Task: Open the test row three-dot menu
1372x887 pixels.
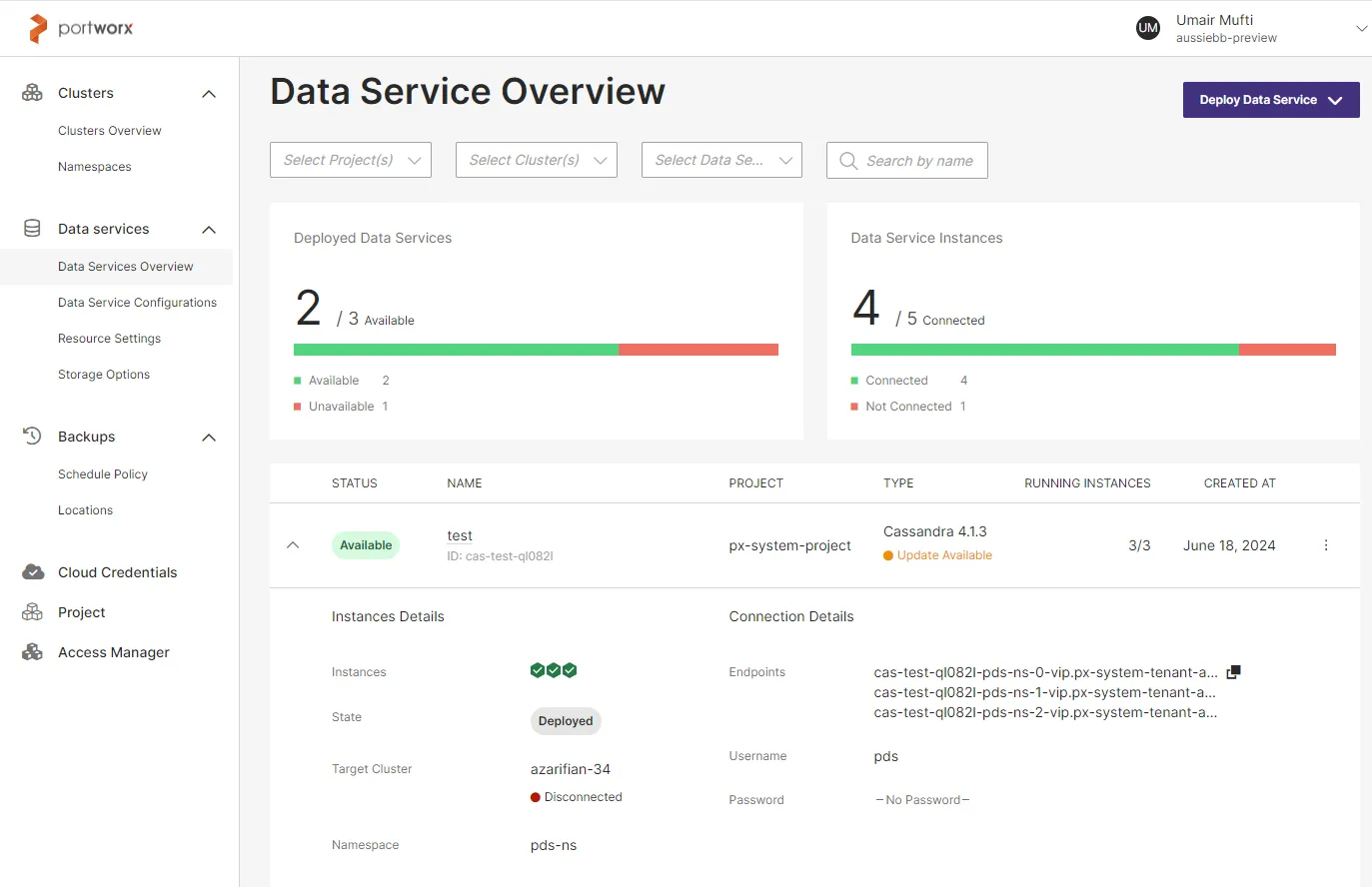Action: [1326, 545]
